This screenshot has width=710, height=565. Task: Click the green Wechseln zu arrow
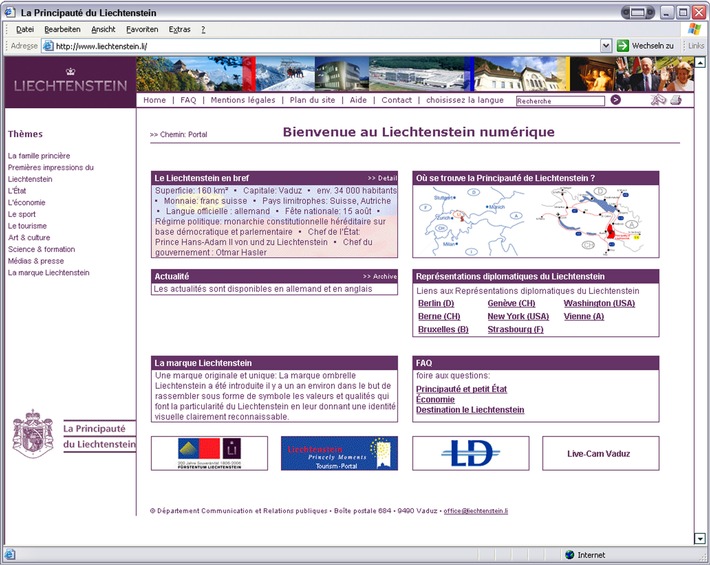click(623, 46)
